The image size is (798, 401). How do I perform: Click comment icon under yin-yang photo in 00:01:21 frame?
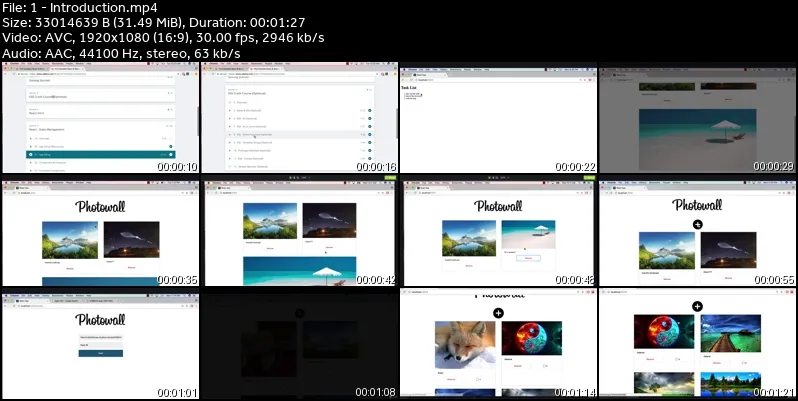[x=677, y=359]
